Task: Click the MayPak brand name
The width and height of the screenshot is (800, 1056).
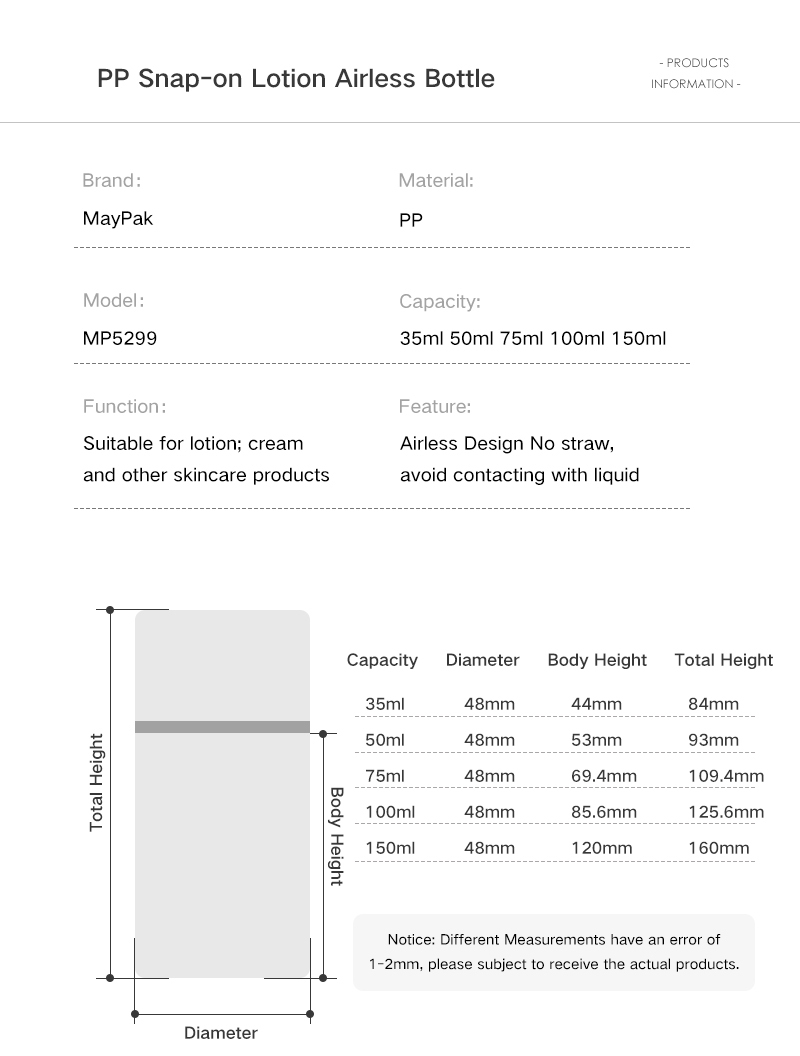Action: click(118, 219)
